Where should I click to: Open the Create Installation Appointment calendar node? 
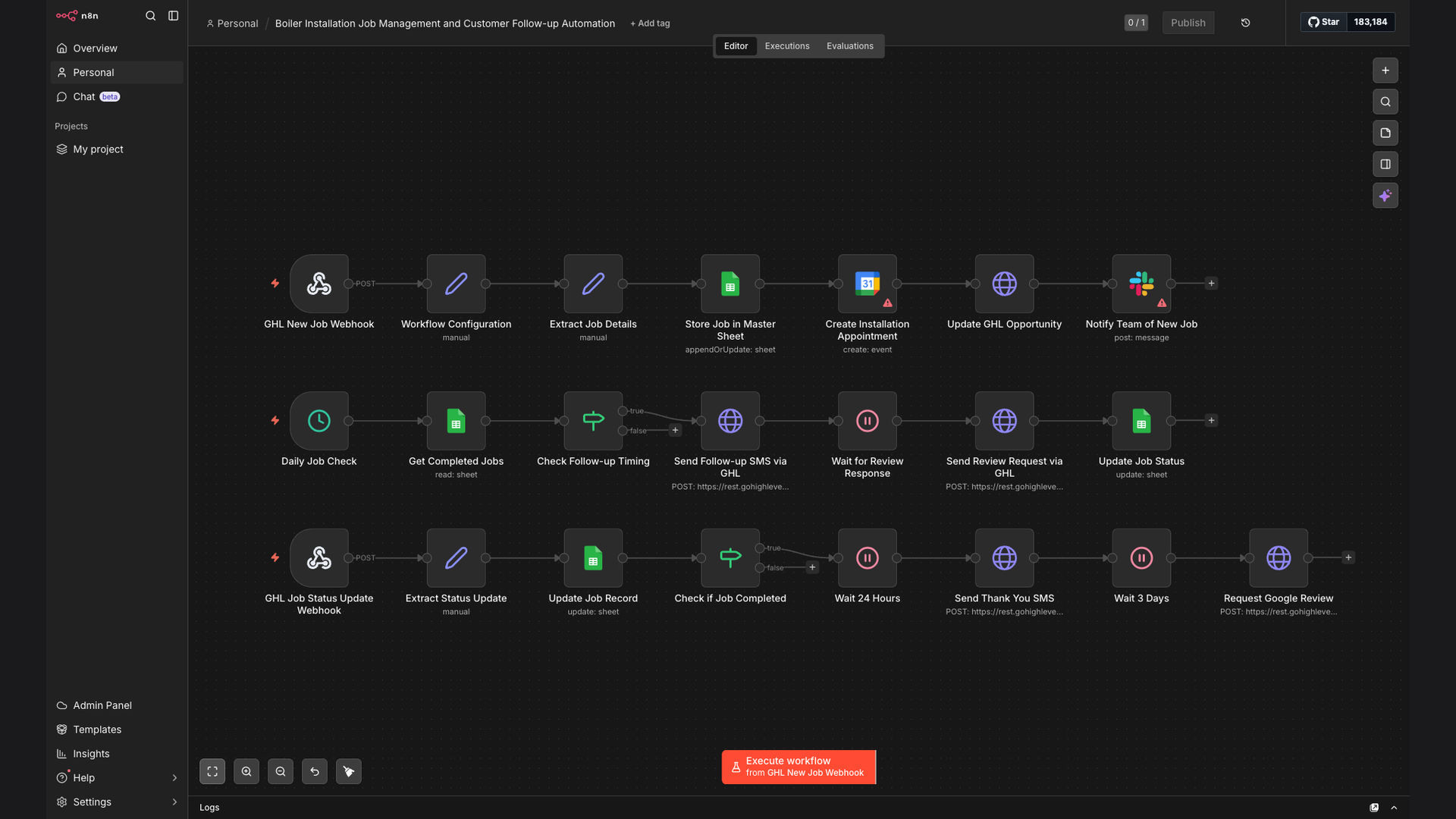point(868,284)
